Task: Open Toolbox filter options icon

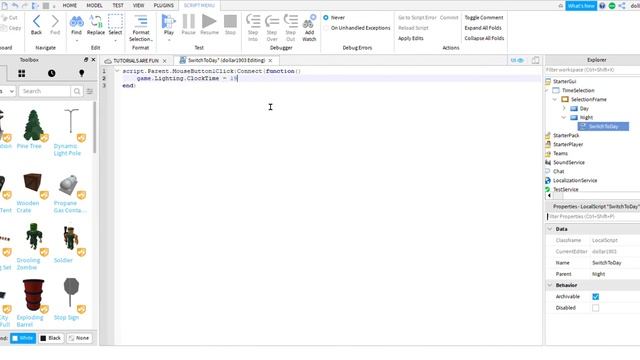Action: tap(90, 91)
